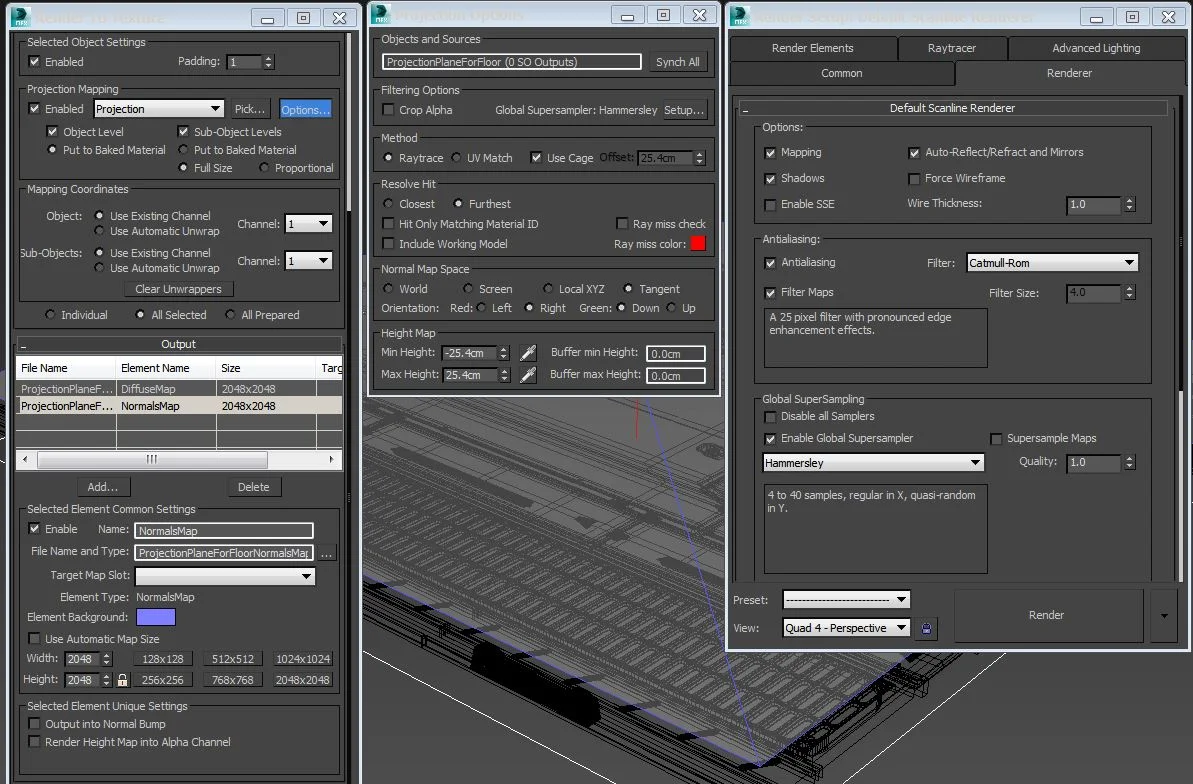The image size is (1193, 784).
Task: Adjust Padding spinner arrows
Action: [x=268, y=62]
